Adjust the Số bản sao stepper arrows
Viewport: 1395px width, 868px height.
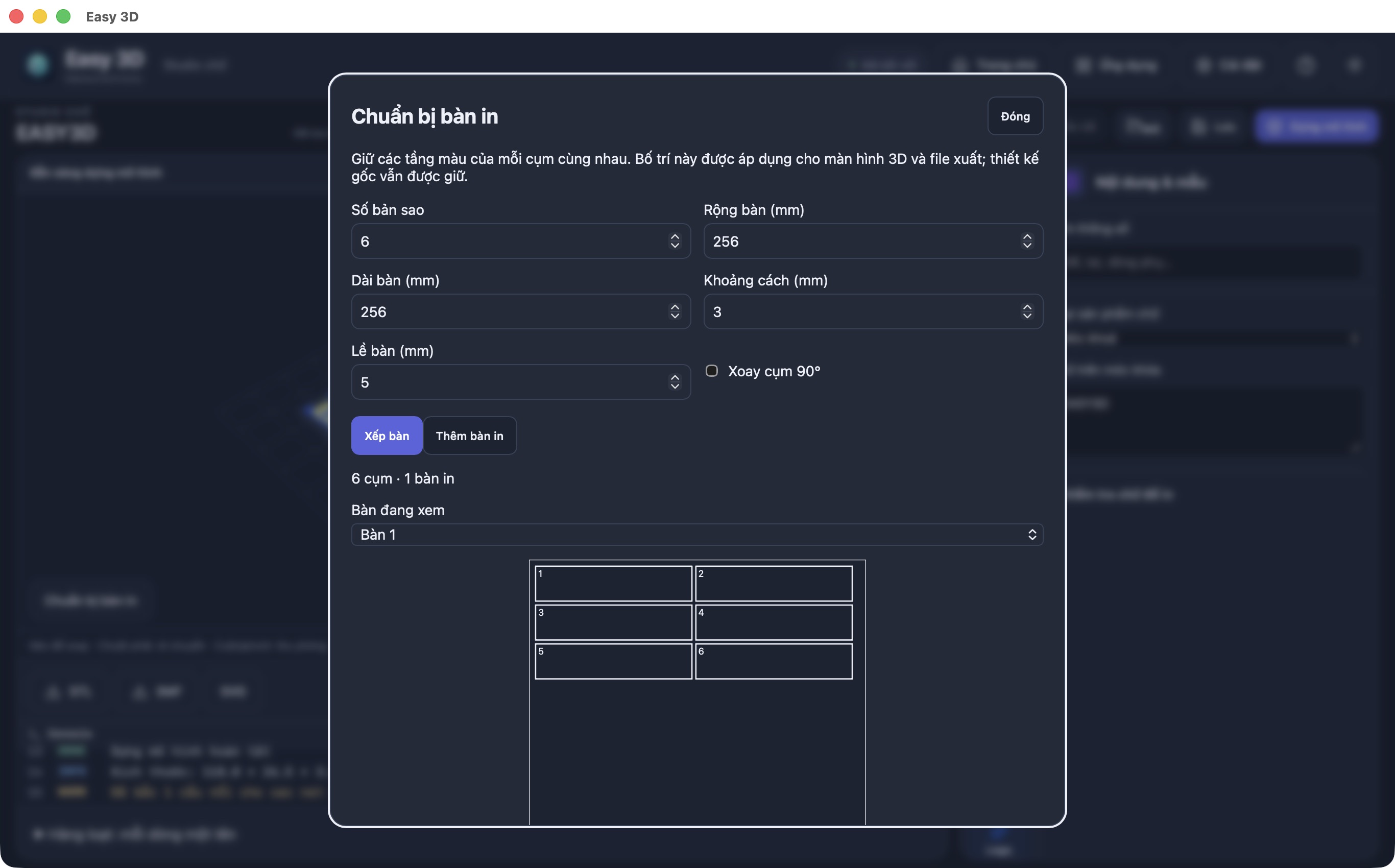(675, 241)
